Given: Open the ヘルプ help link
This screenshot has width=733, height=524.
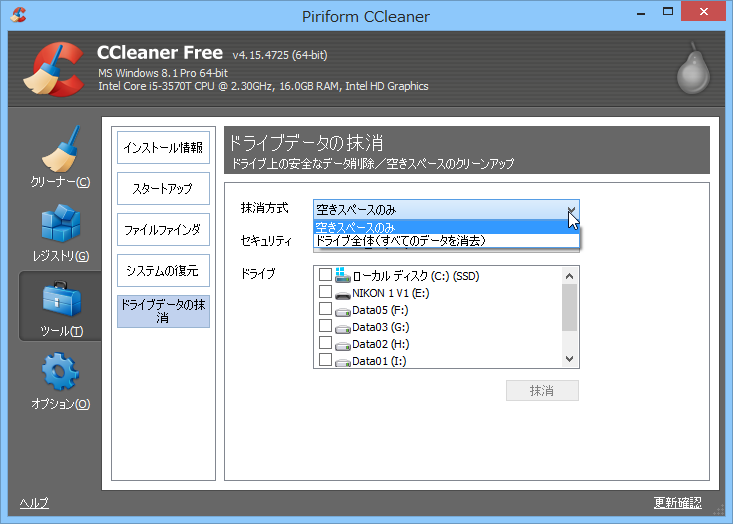Looking at the screenshot, I should point(34,503).
